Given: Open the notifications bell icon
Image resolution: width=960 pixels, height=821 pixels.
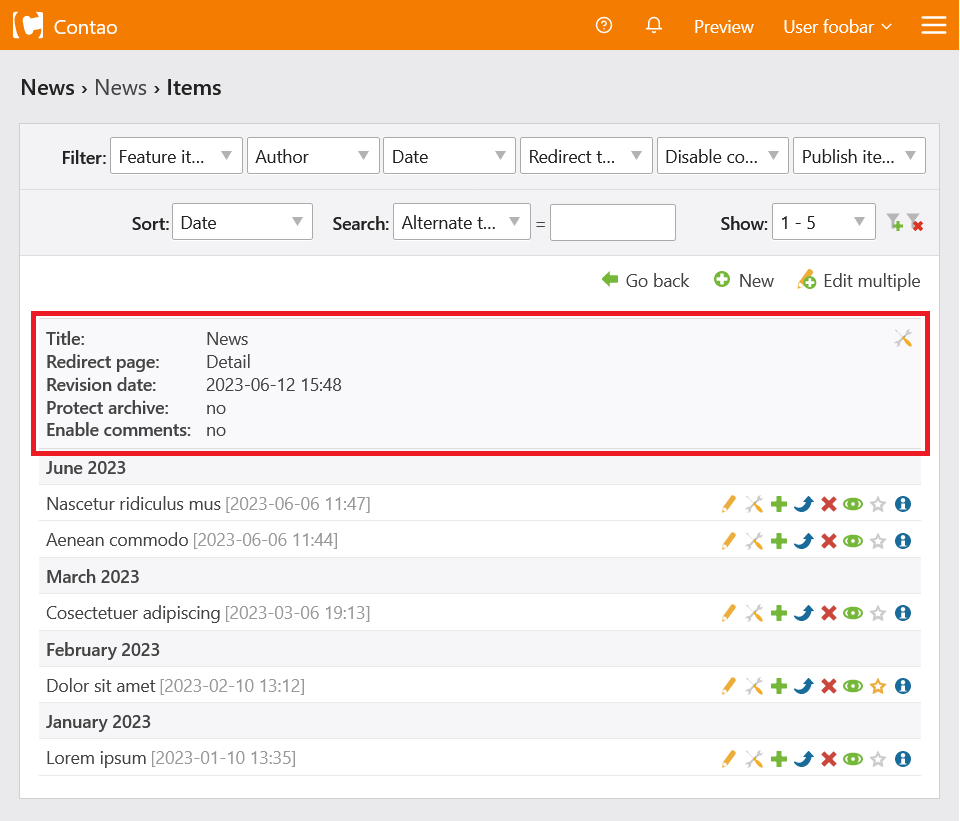Looking at the screenshot, I should coord(654,25).
